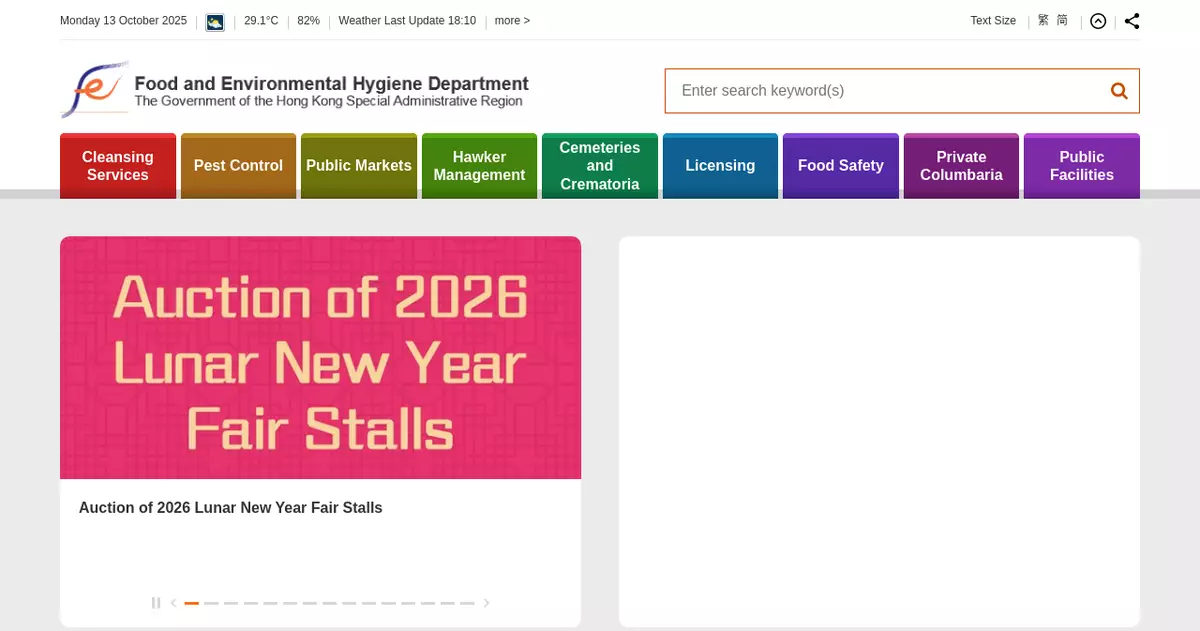
Task: Switch to Traditional Chinese (繁)
Action: pyautogui.click(x=1043, y=21)
